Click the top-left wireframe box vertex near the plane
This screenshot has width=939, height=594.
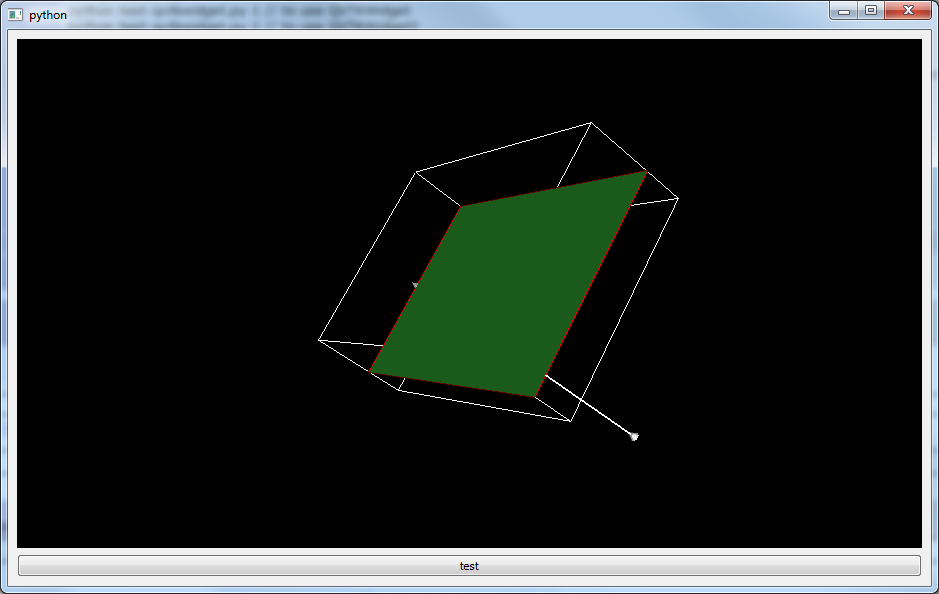[416, 172]
